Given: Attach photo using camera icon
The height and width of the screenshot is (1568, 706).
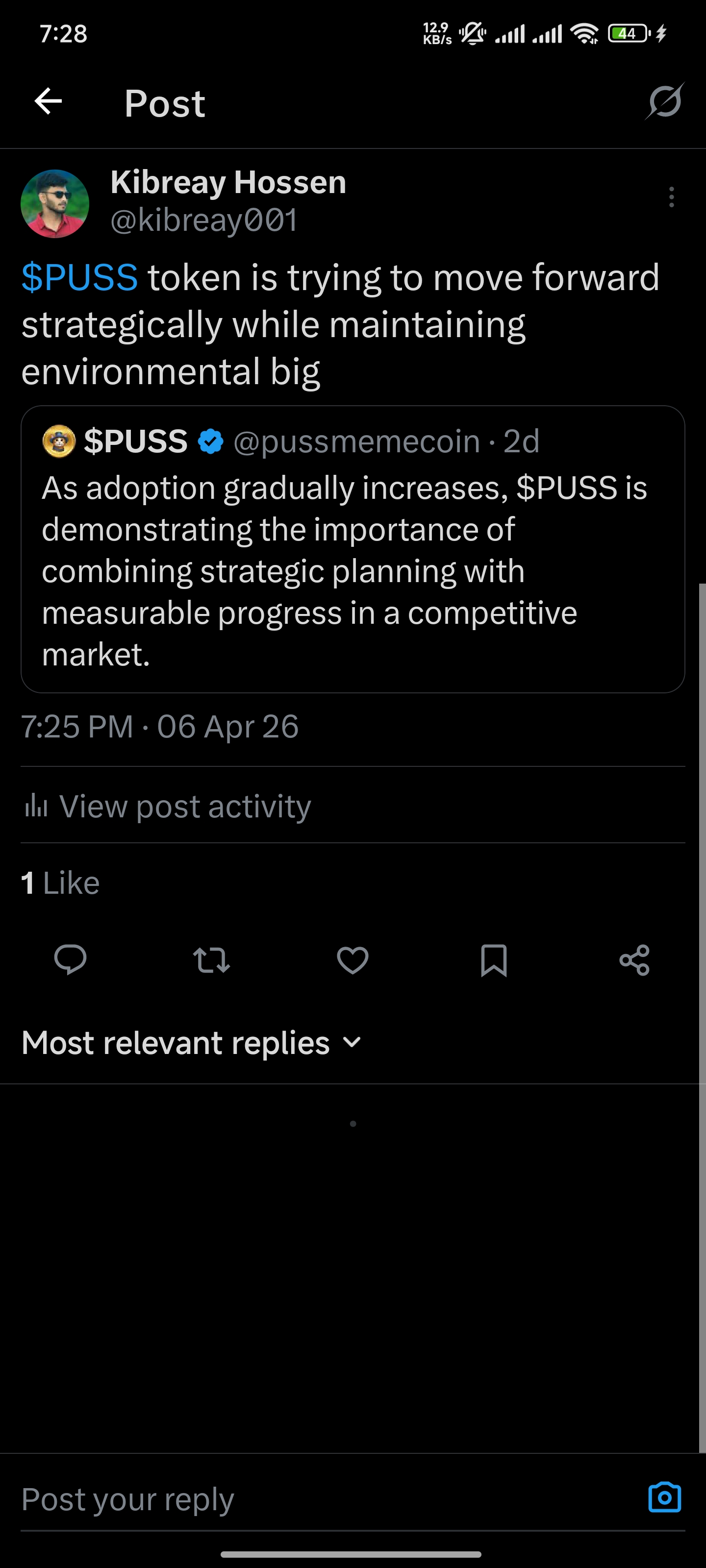Looking at the screenshot, I should [665, 1497].
